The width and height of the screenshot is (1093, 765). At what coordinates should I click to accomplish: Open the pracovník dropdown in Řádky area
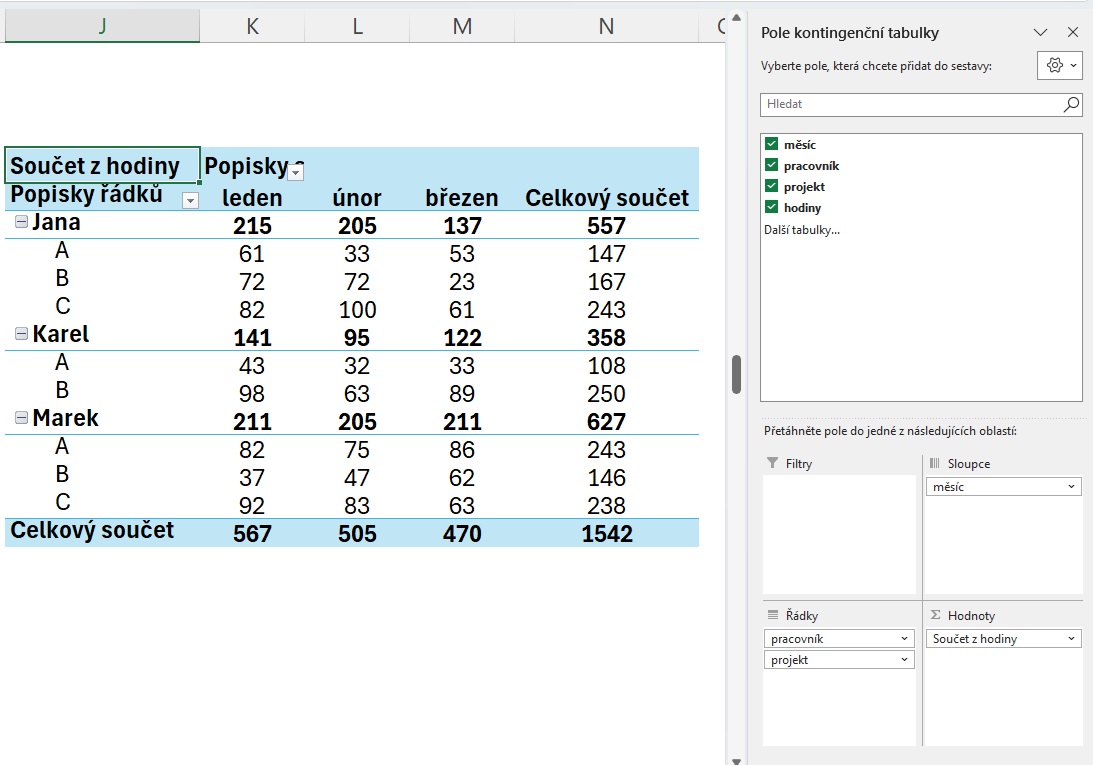[904, 639]
